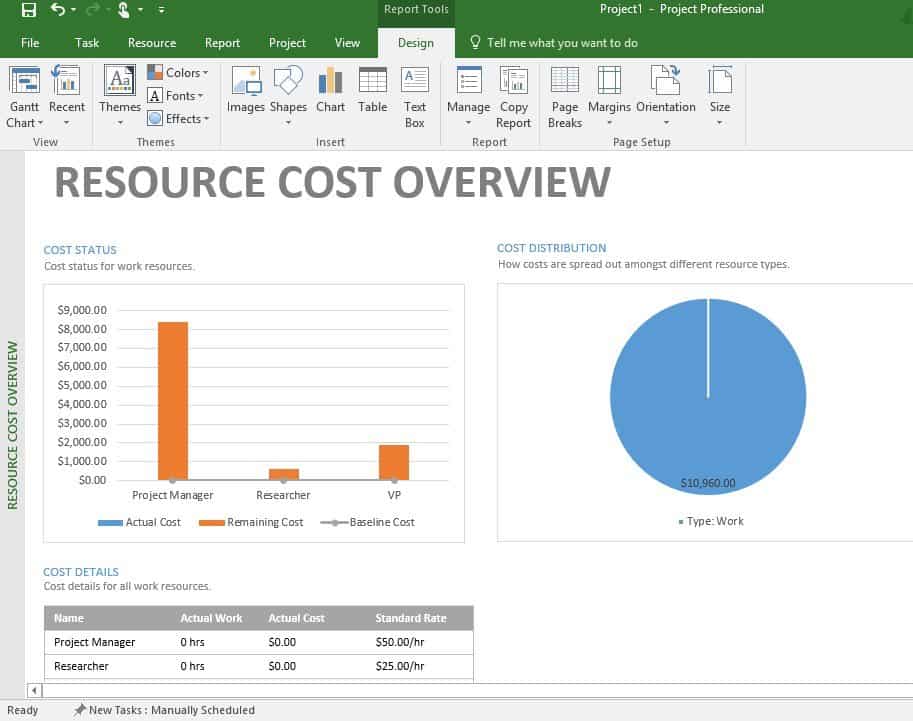Switch to the Resource ribbon tab
913x721 pixels.
[152, 43]
